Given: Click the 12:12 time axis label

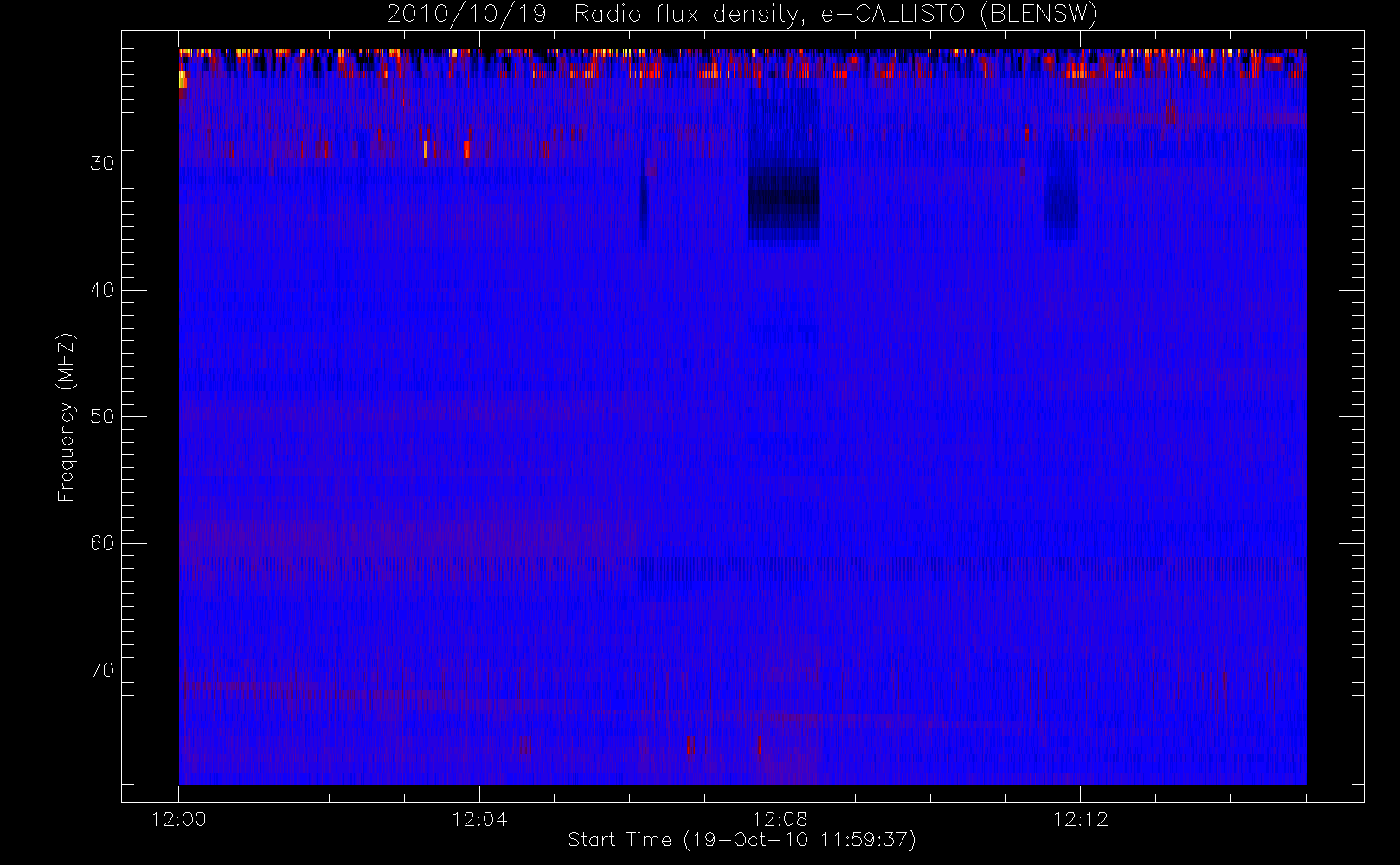Looking at the screenshot, I should 1080,819.
